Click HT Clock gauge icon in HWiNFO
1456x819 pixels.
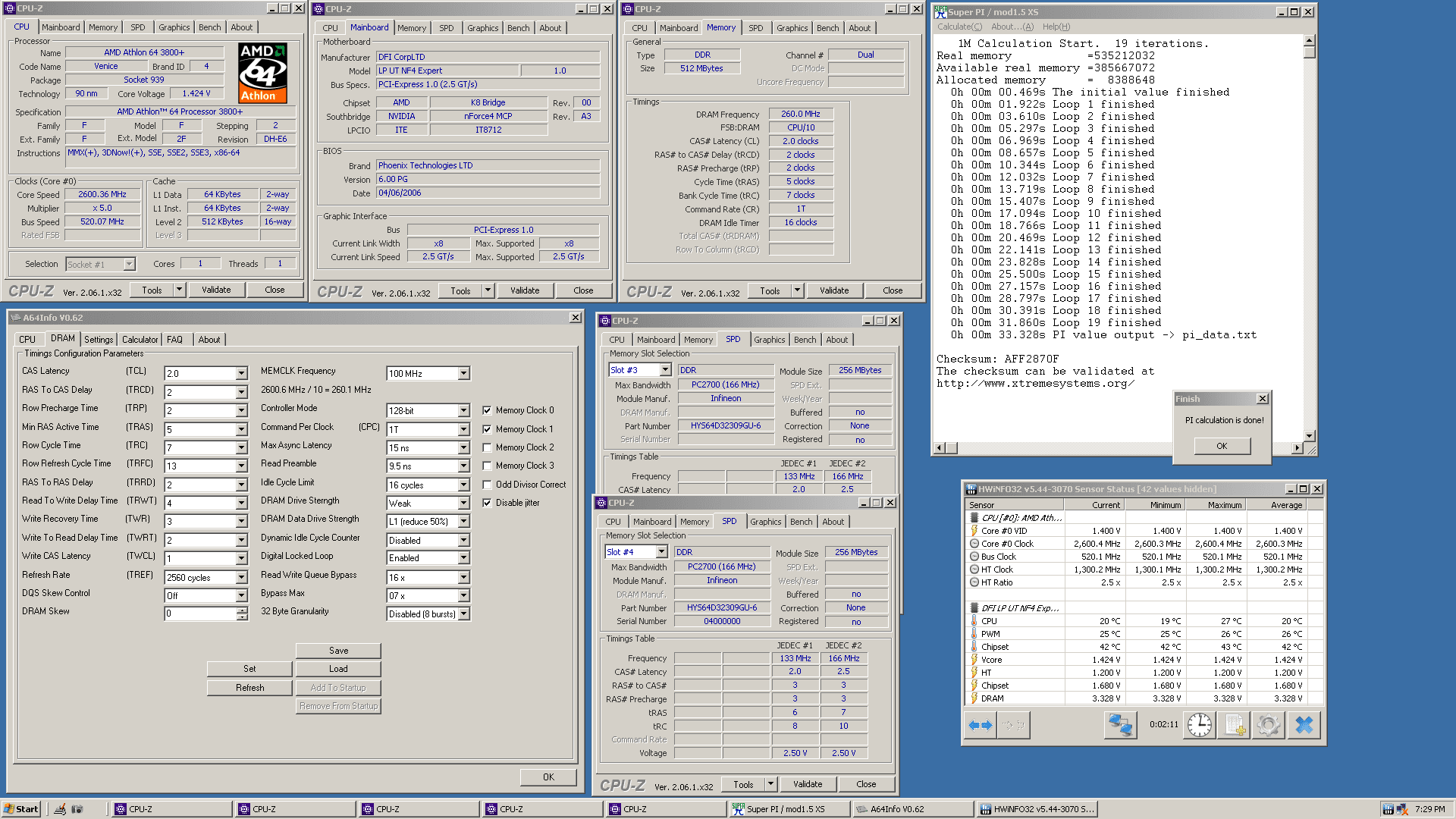[x=974, y=570]
